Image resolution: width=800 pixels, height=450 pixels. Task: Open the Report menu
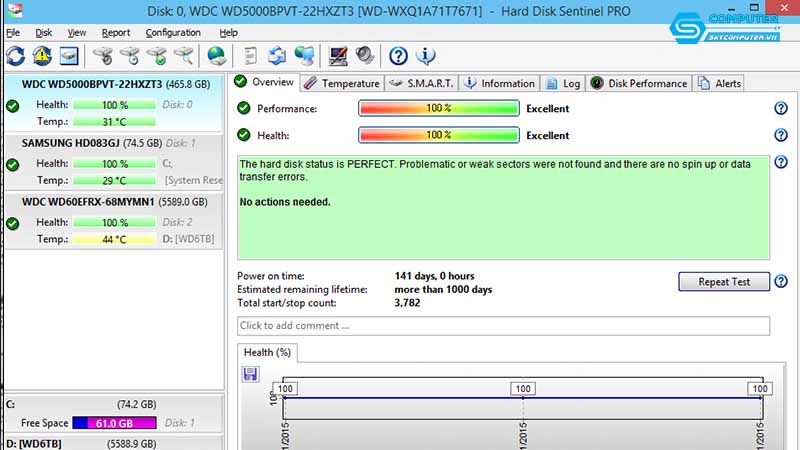click(116, 32)
